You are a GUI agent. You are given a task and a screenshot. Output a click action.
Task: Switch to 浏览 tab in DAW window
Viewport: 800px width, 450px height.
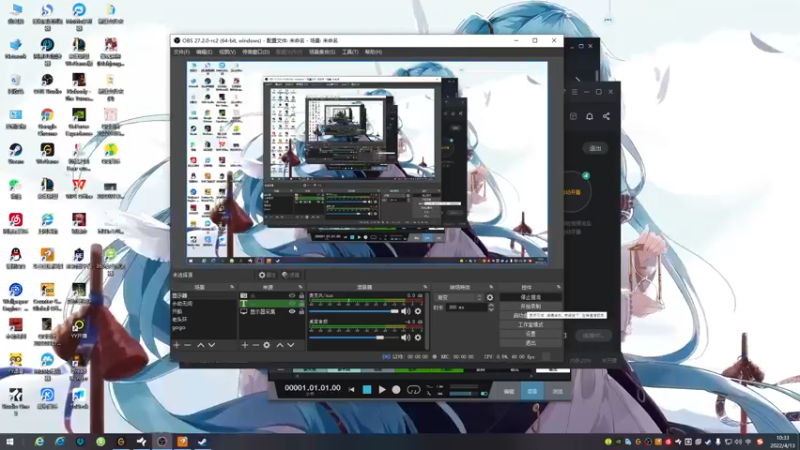click(x=557, y=391)
